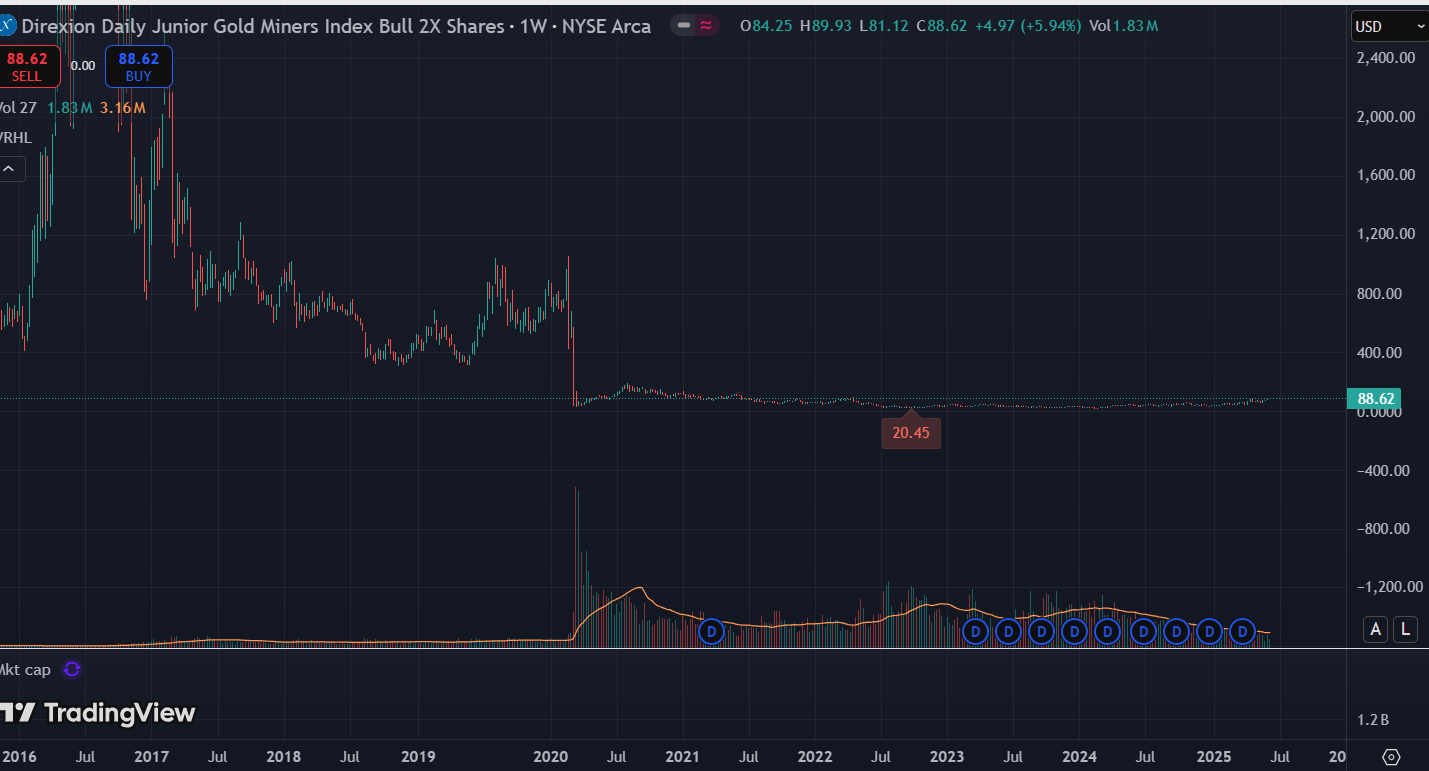Open the TradingView logo
1429x771 pixels.
point(98,713)
